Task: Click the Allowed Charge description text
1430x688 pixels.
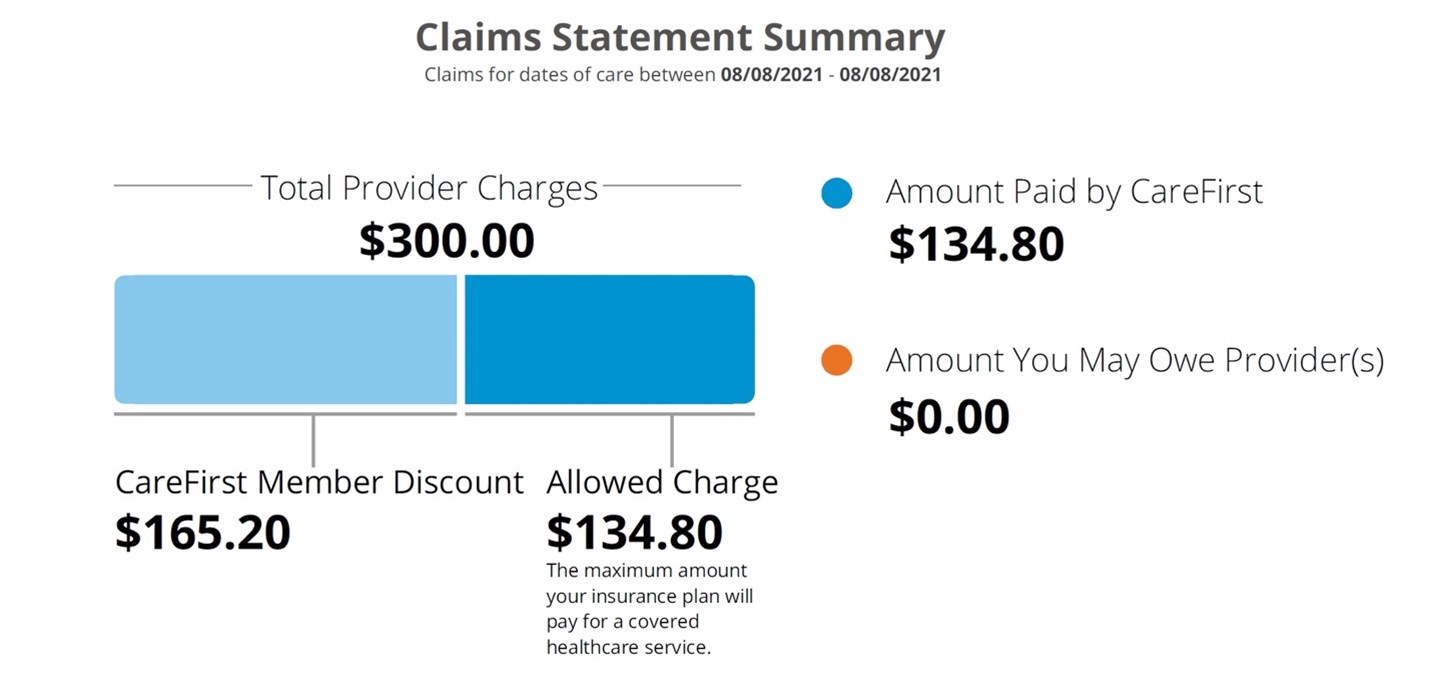Action: tap(650, 609)
